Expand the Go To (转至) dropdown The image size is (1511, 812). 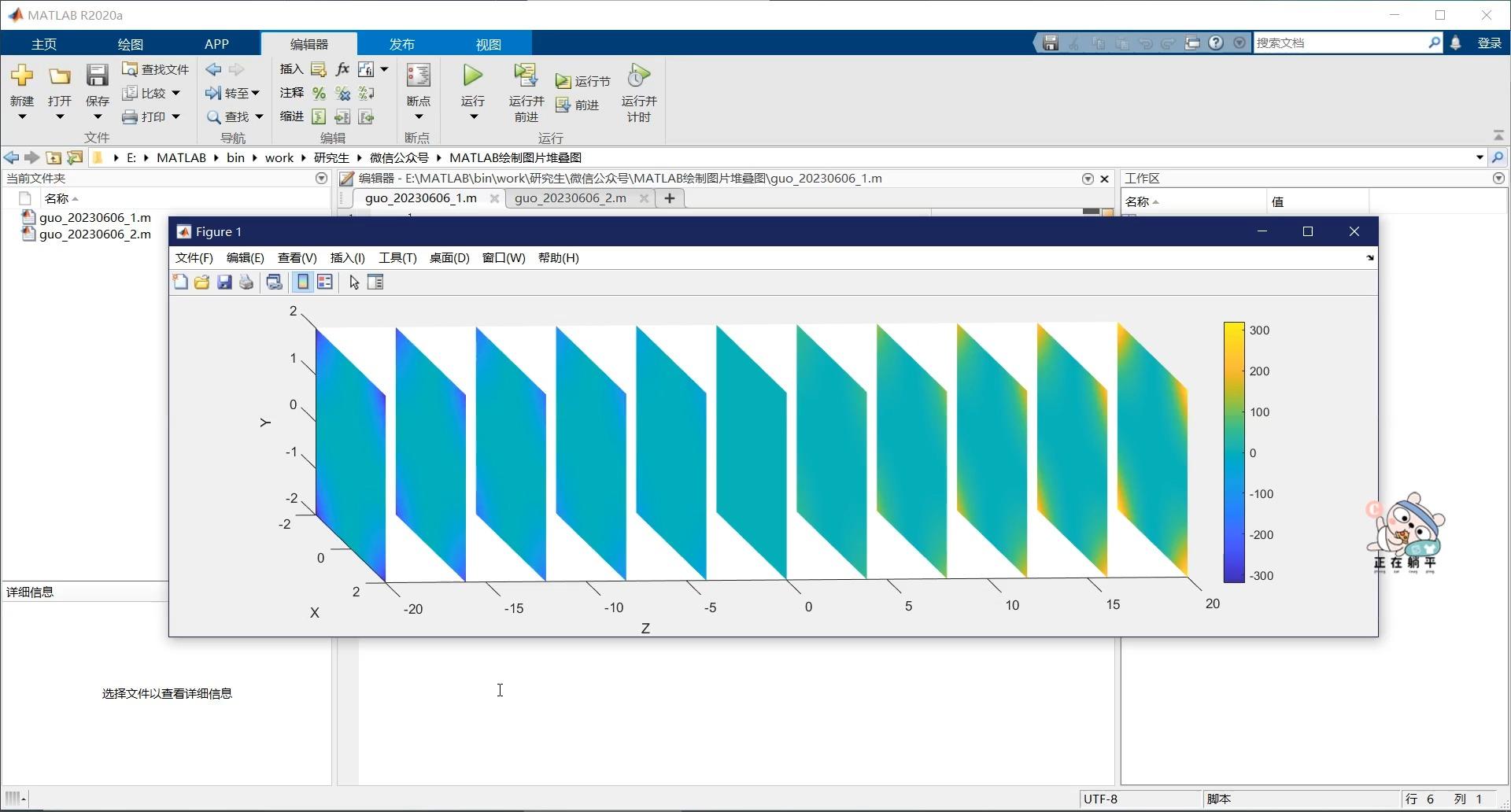(255, 94)
